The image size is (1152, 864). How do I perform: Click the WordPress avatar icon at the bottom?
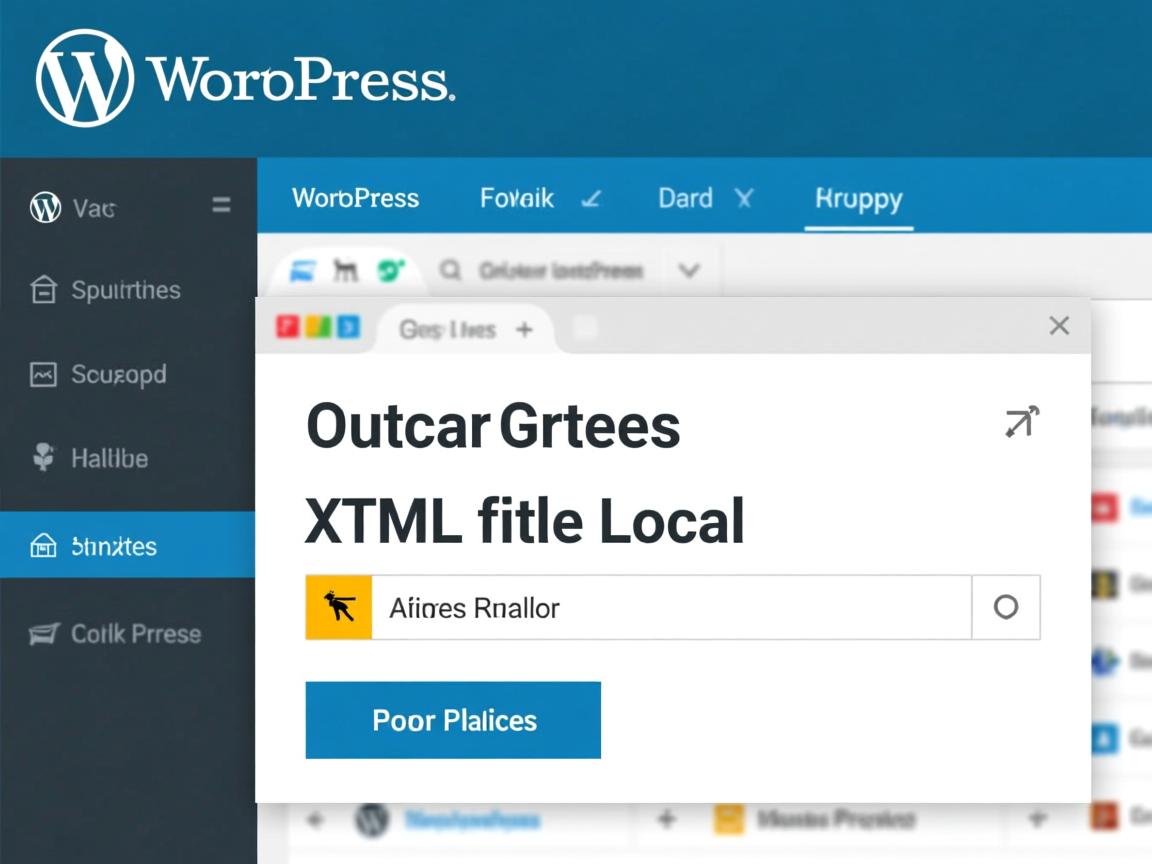click(x=371, y=819)
